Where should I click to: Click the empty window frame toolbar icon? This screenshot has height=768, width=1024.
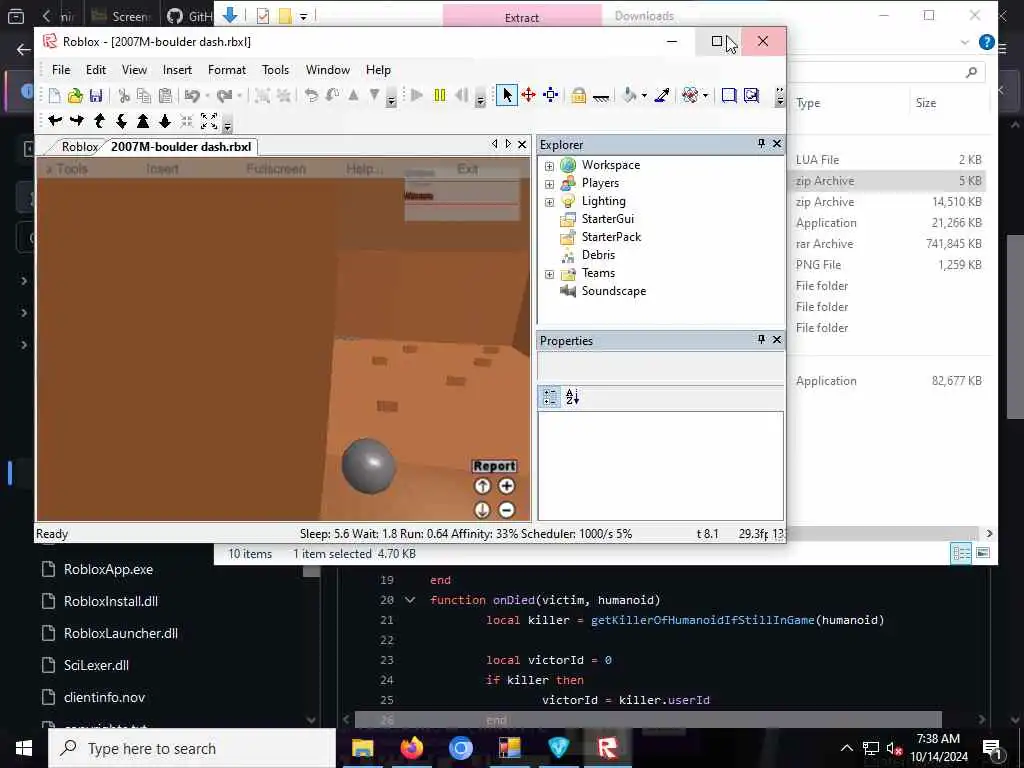coord(729,95)
